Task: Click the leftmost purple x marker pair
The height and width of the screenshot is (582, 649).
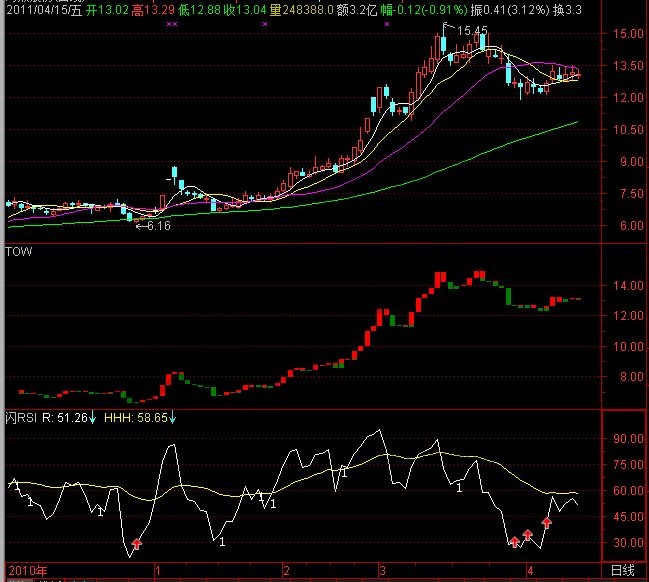Action: (x=172, y=23)
